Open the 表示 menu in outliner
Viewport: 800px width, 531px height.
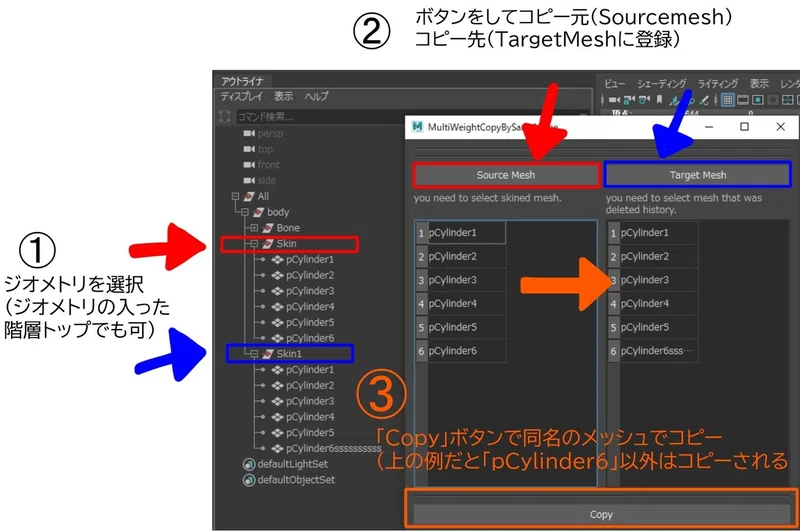point(284,96)
